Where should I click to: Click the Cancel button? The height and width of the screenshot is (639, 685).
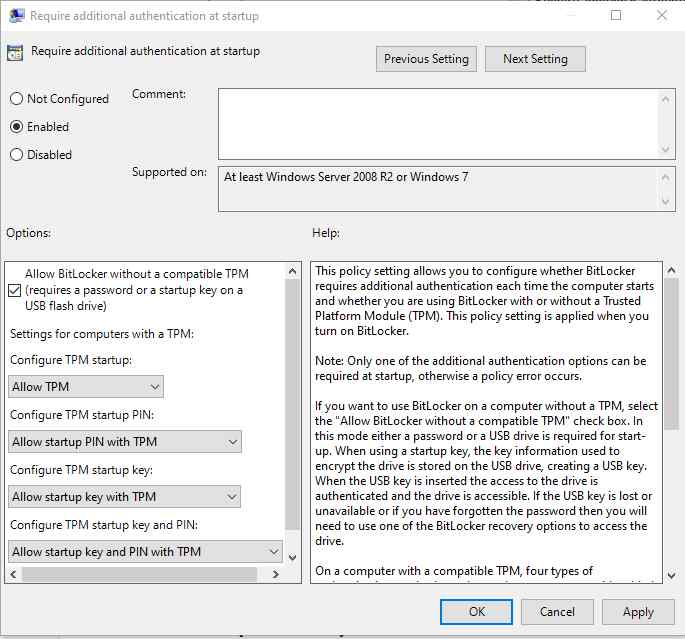(557, 611)
